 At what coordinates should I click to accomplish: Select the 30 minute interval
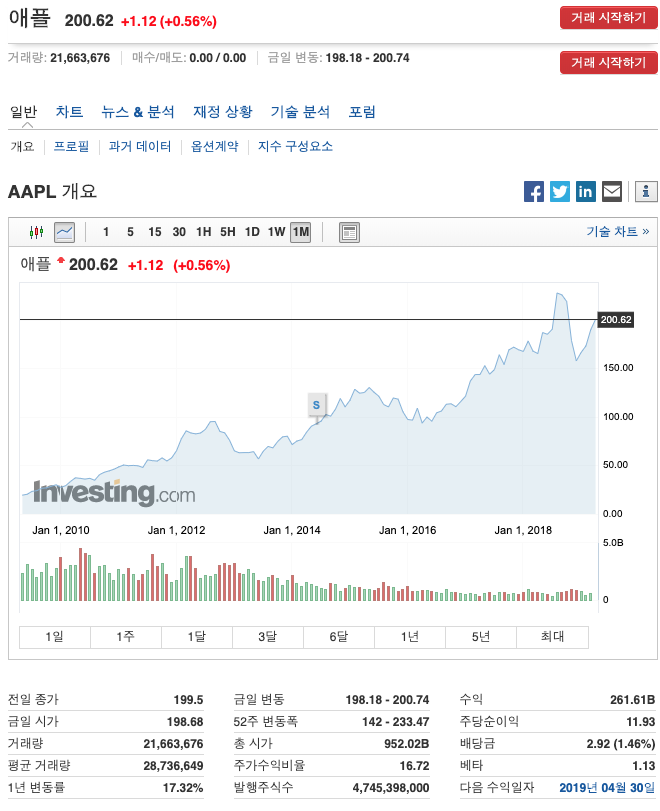tap(179, 232)
